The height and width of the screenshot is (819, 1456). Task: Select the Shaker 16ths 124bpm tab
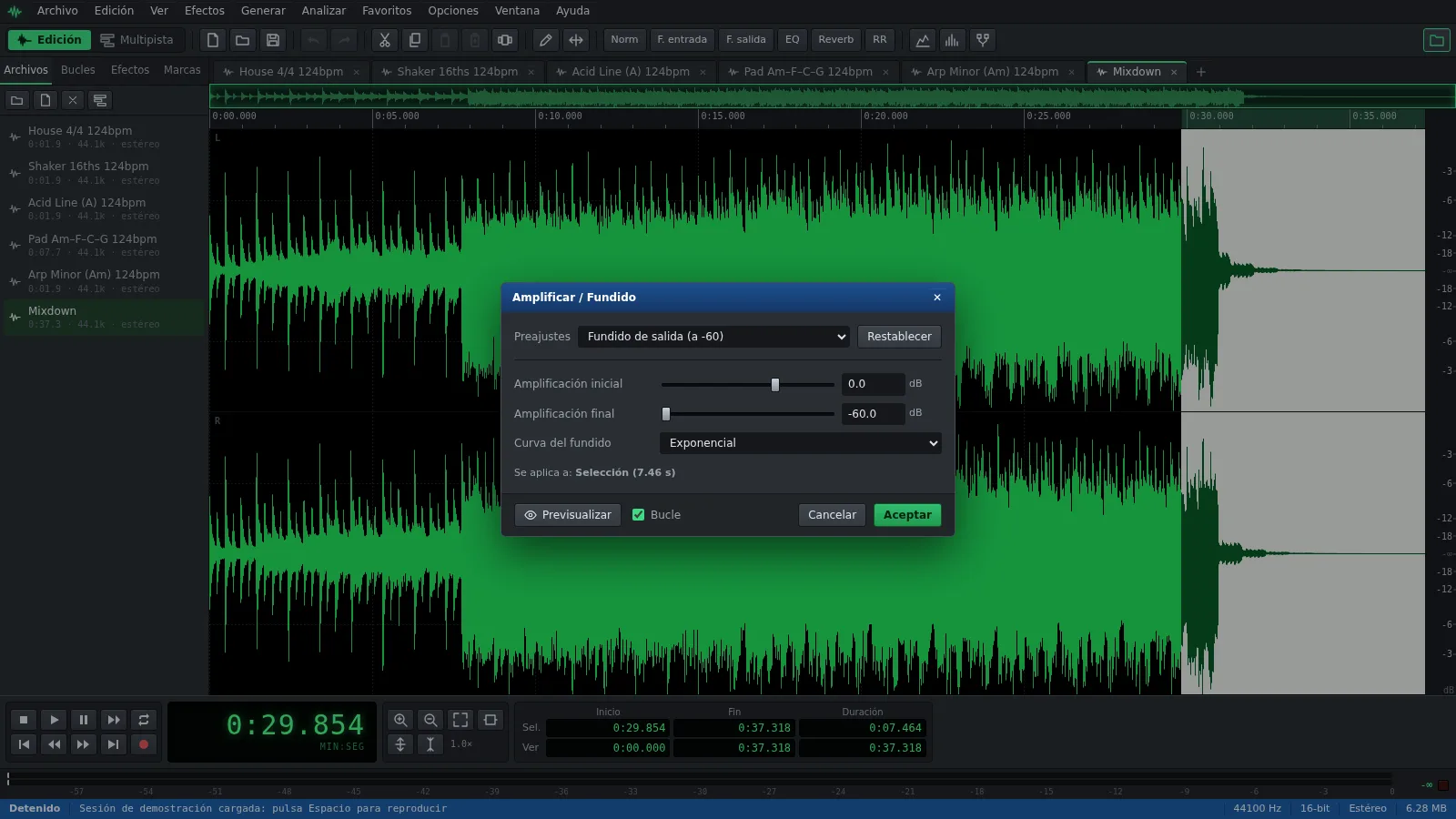coord(458,72)
